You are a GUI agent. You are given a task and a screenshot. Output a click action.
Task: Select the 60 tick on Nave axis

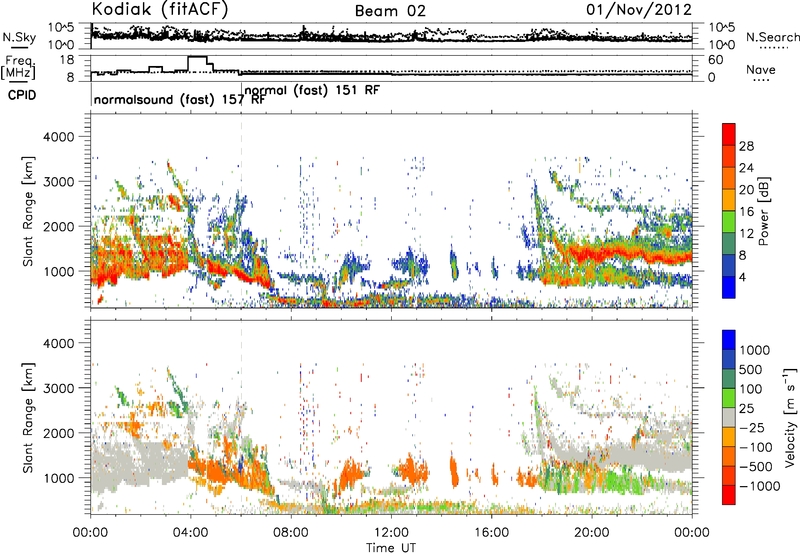point(716,60)
